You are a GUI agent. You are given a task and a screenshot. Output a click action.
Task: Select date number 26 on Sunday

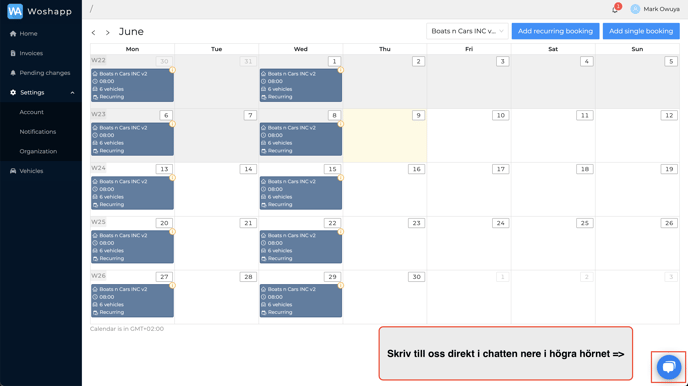669,223
